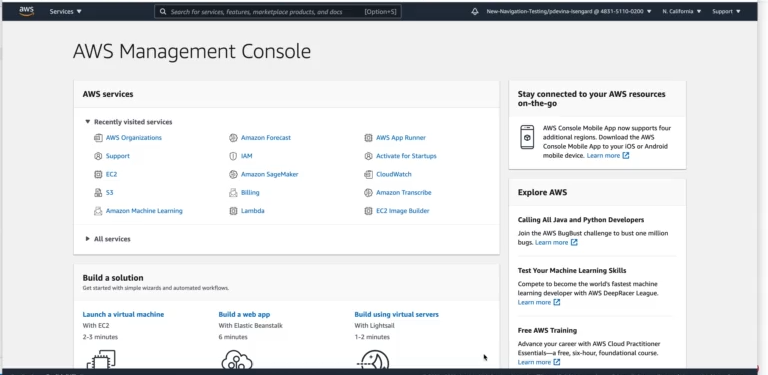The image size is (768, 375).
Task: Open the Support service link
Action: click(x=118, y=156)
